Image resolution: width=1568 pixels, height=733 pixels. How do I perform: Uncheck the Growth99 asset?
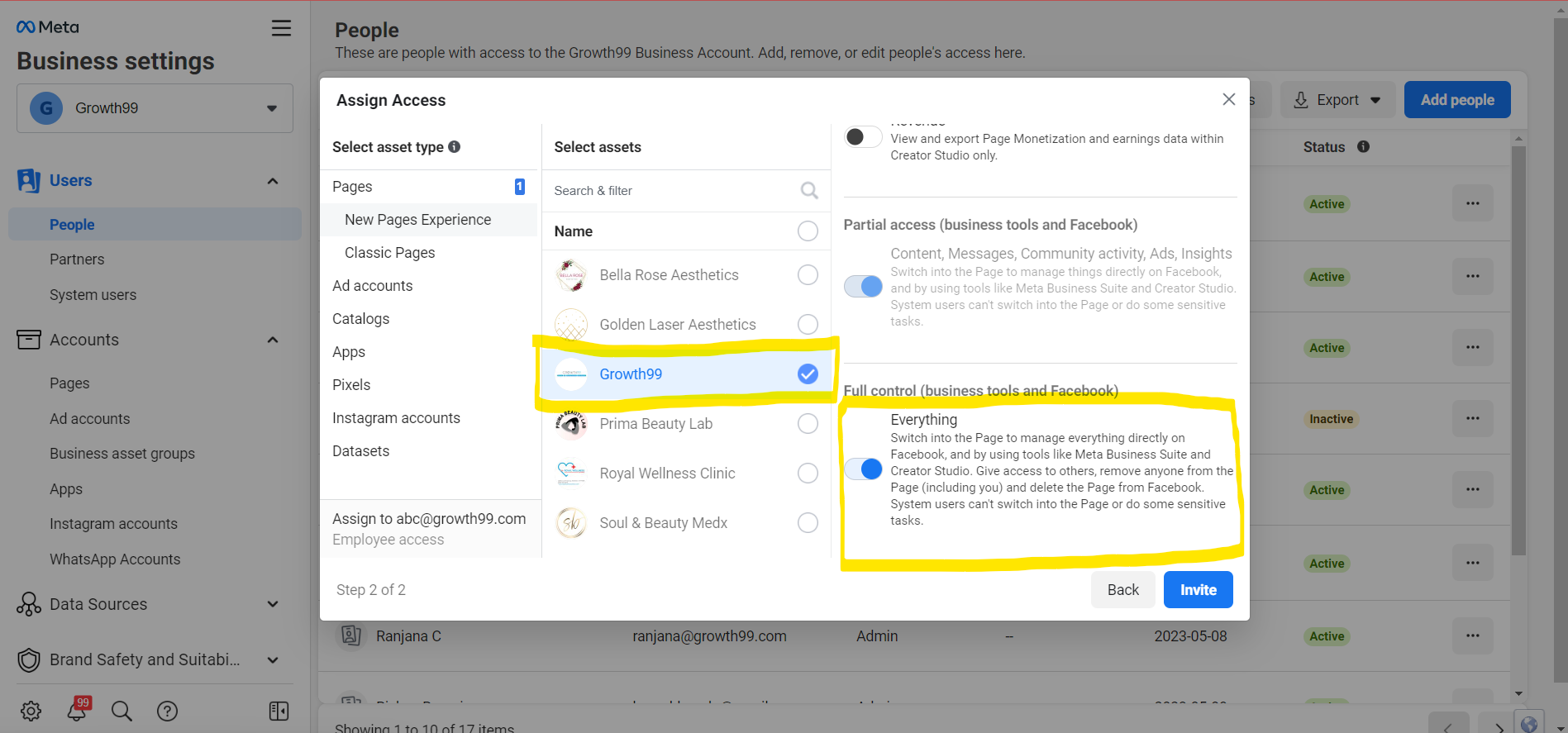coord(808,374)
